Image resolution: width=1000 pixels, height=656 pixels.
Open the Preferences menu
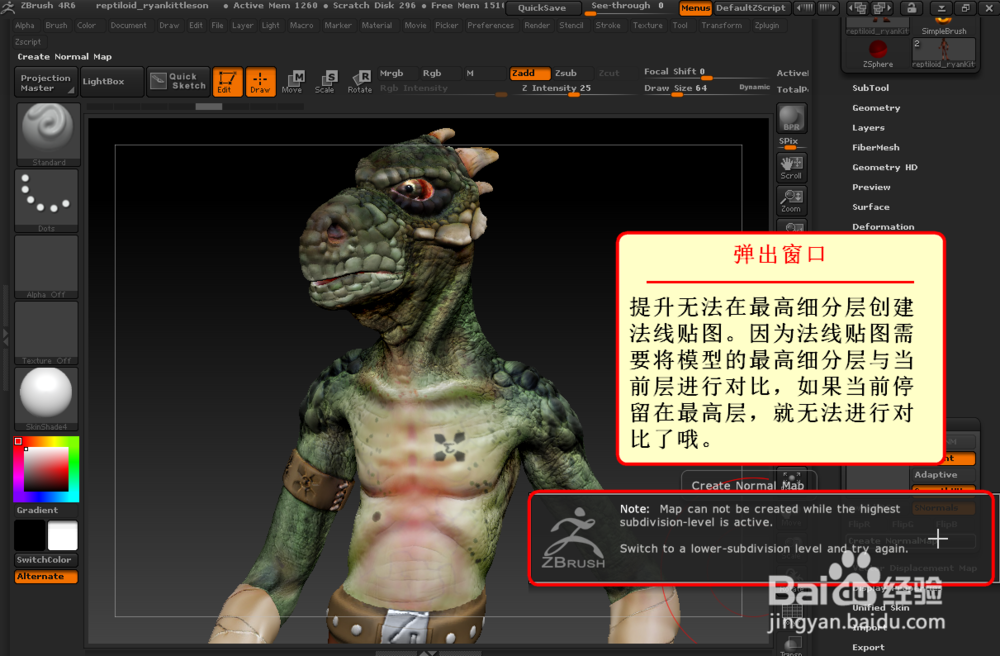coord(490,26)
